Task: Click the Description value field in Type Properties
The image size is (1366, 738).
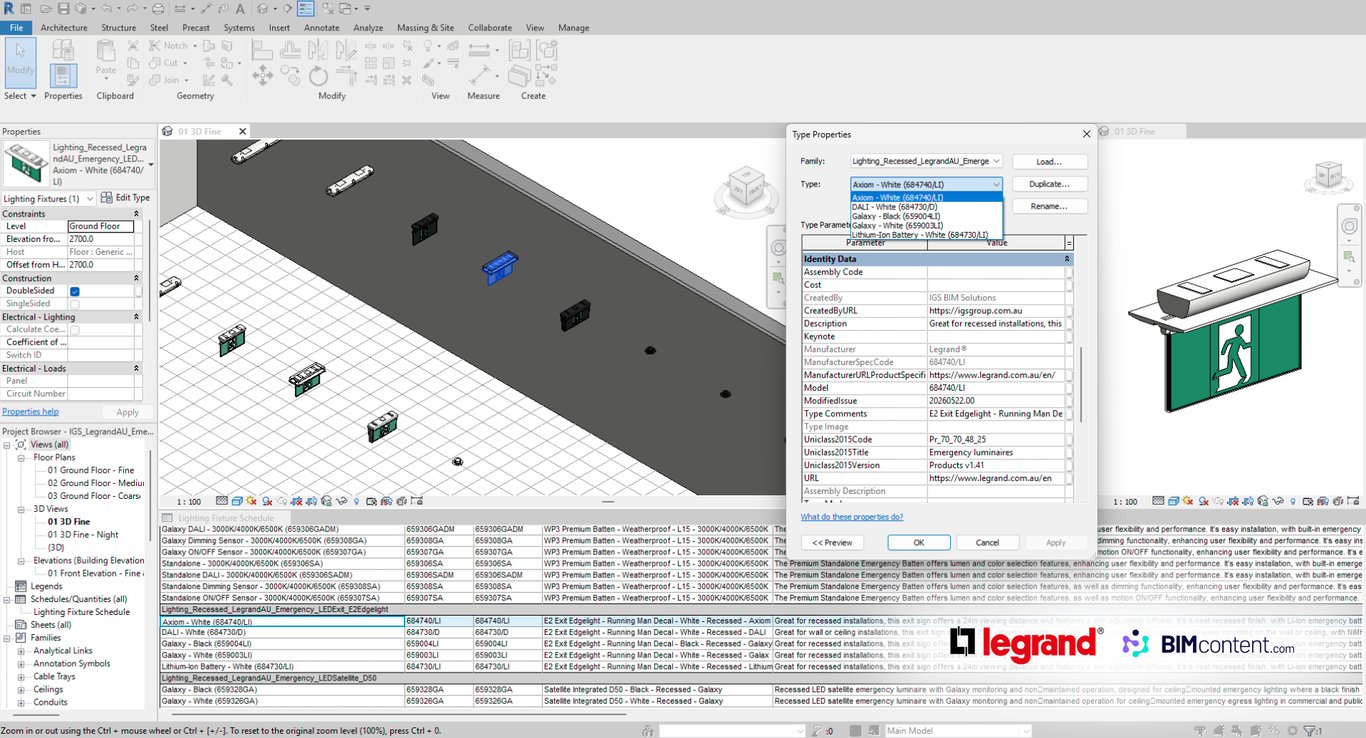Action: [x=996, y=323]
